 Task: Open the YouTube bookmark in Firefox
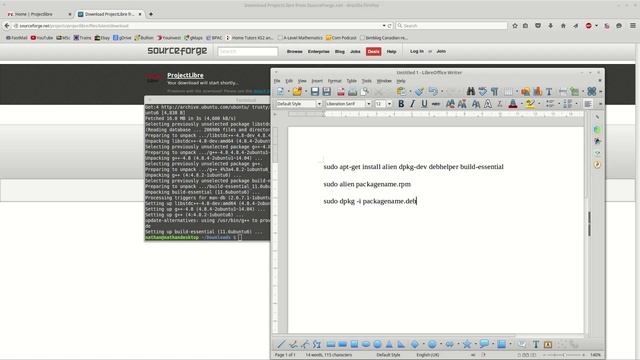(42, 38)
